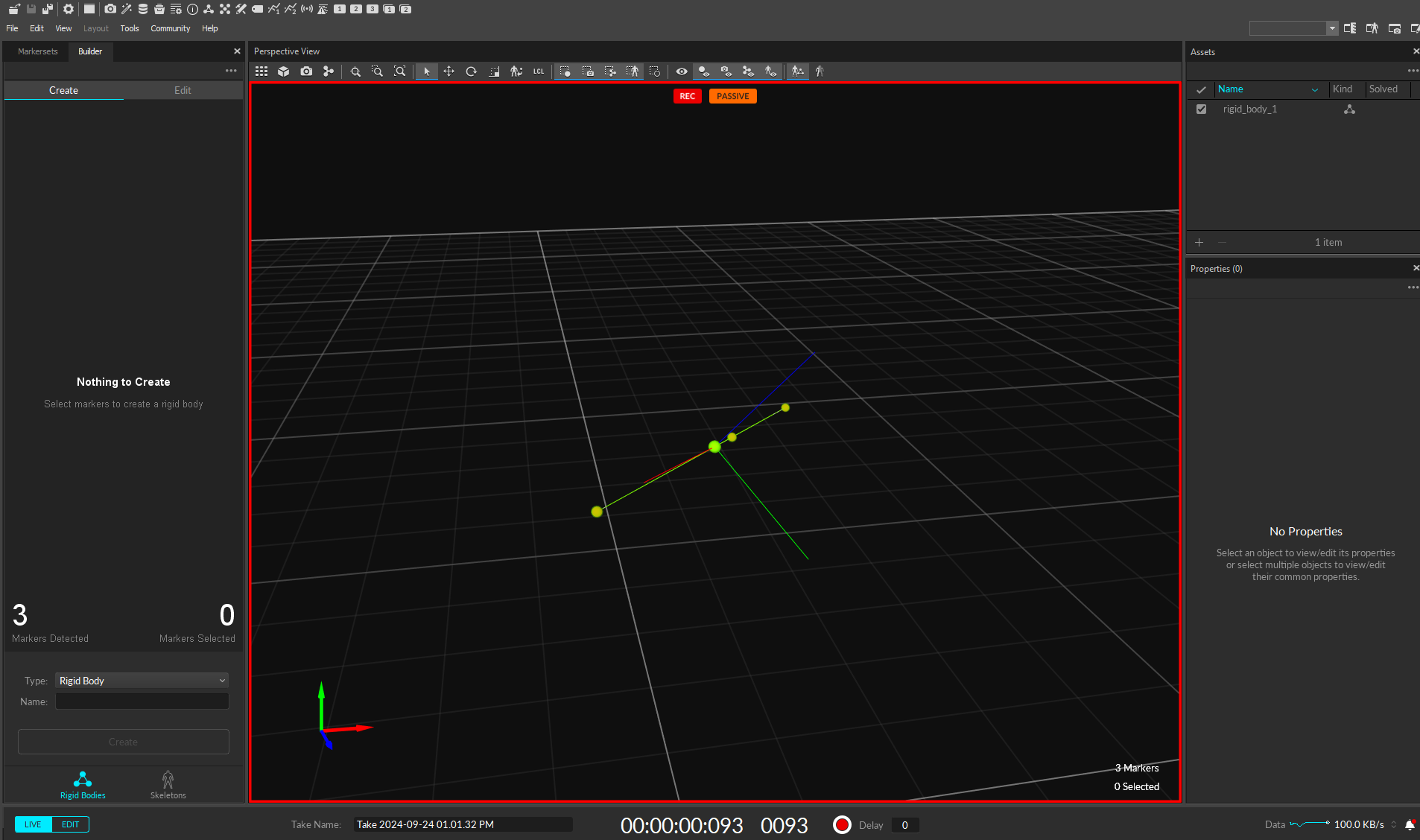Click the Edit tab in Builder
Viewport: 1420px width, 840px height.
183,90
